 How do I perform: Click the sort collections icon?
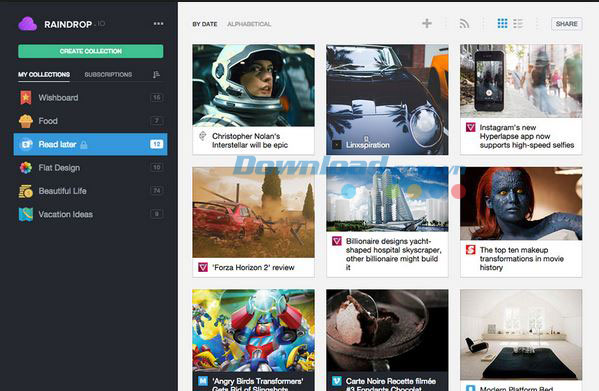pyautogui.click(x=156, y=74)
